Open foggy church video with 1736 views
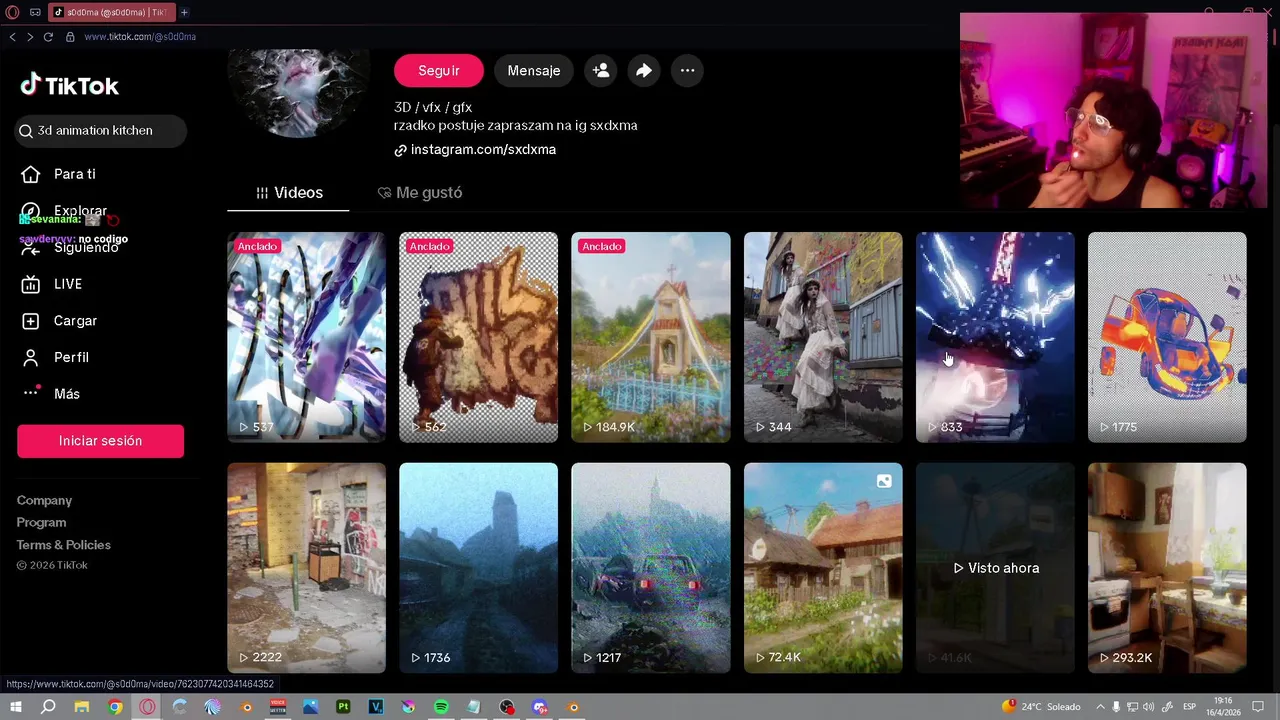This screenshot has width=1280, height=720. (x=478, y=567)
